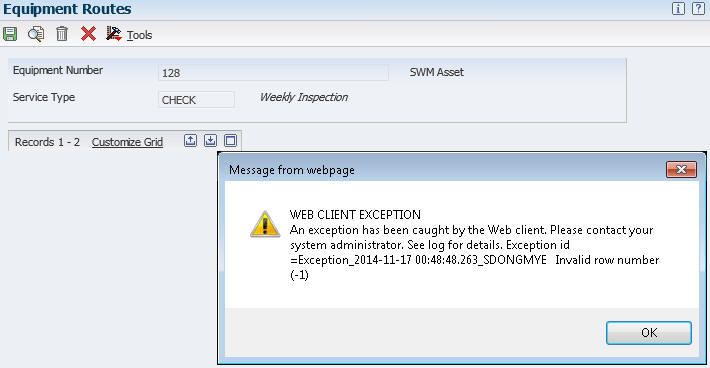The width and height of the screenshot is (710, 368).
Task: Open the Customize Grid link
Action: (127, 142)
